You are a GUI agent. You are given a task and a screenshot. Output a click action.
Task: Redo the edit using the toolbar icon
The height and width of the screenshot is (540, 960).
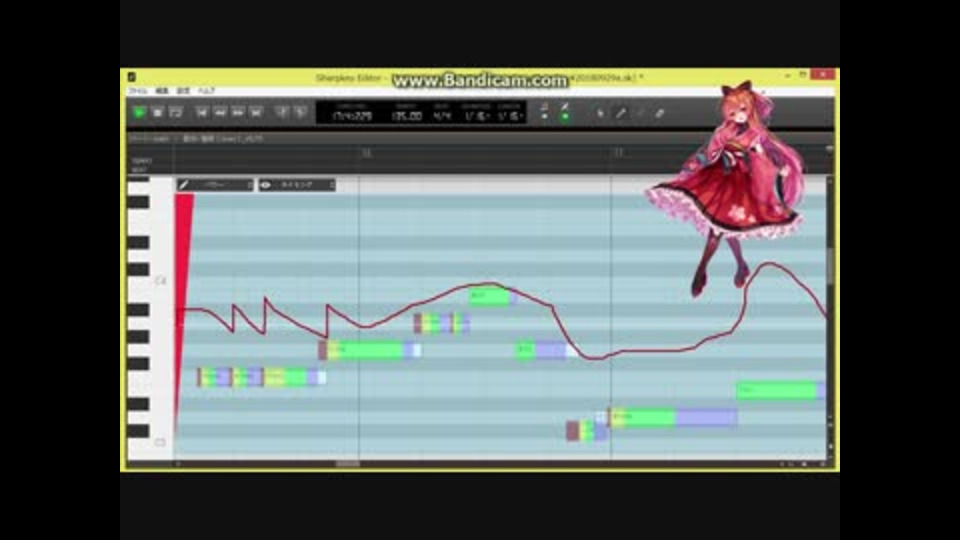300,113
